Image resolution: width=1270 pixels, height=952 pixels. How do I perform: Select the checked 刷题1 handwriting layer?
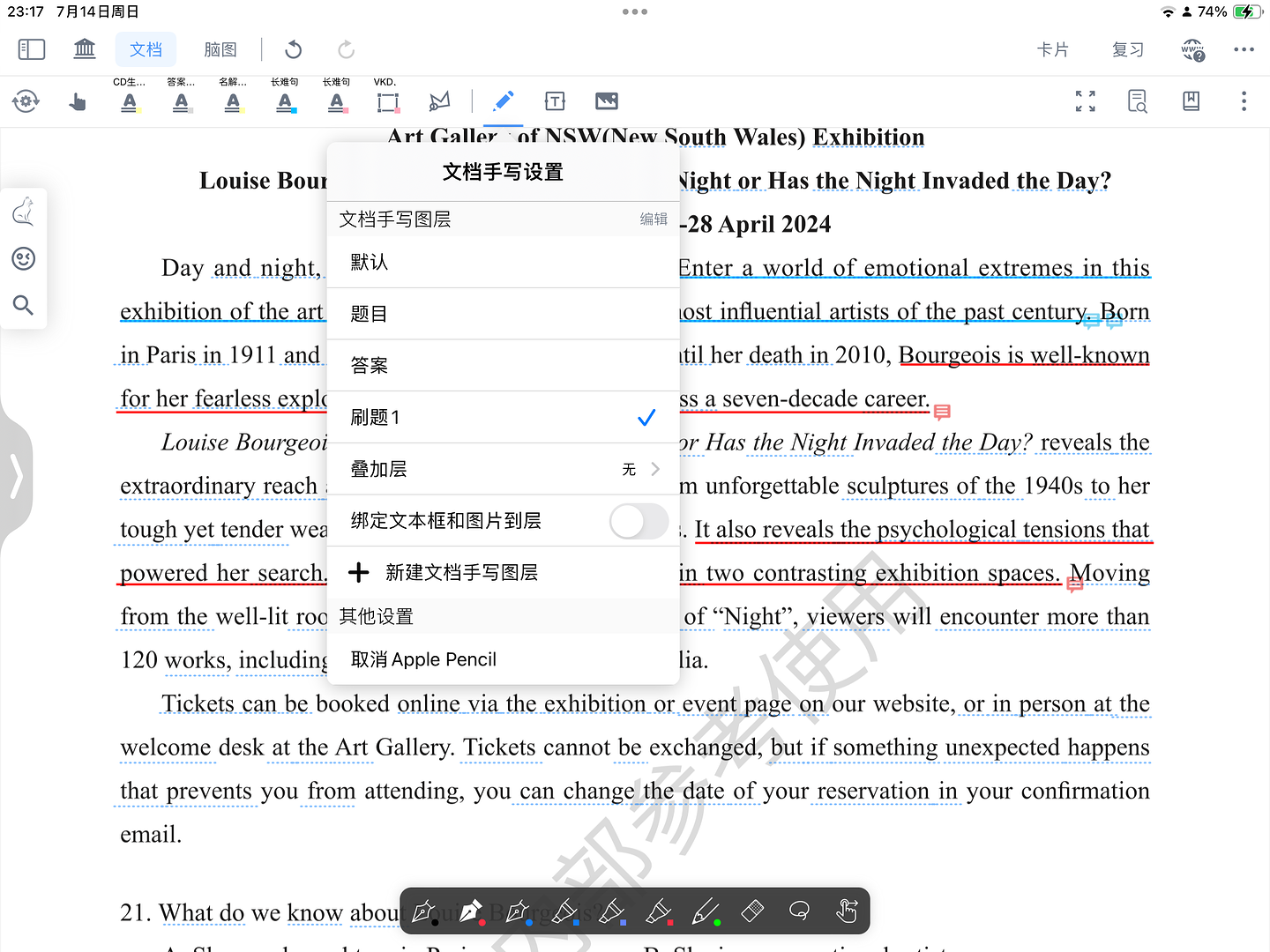(x=503, y=417)
